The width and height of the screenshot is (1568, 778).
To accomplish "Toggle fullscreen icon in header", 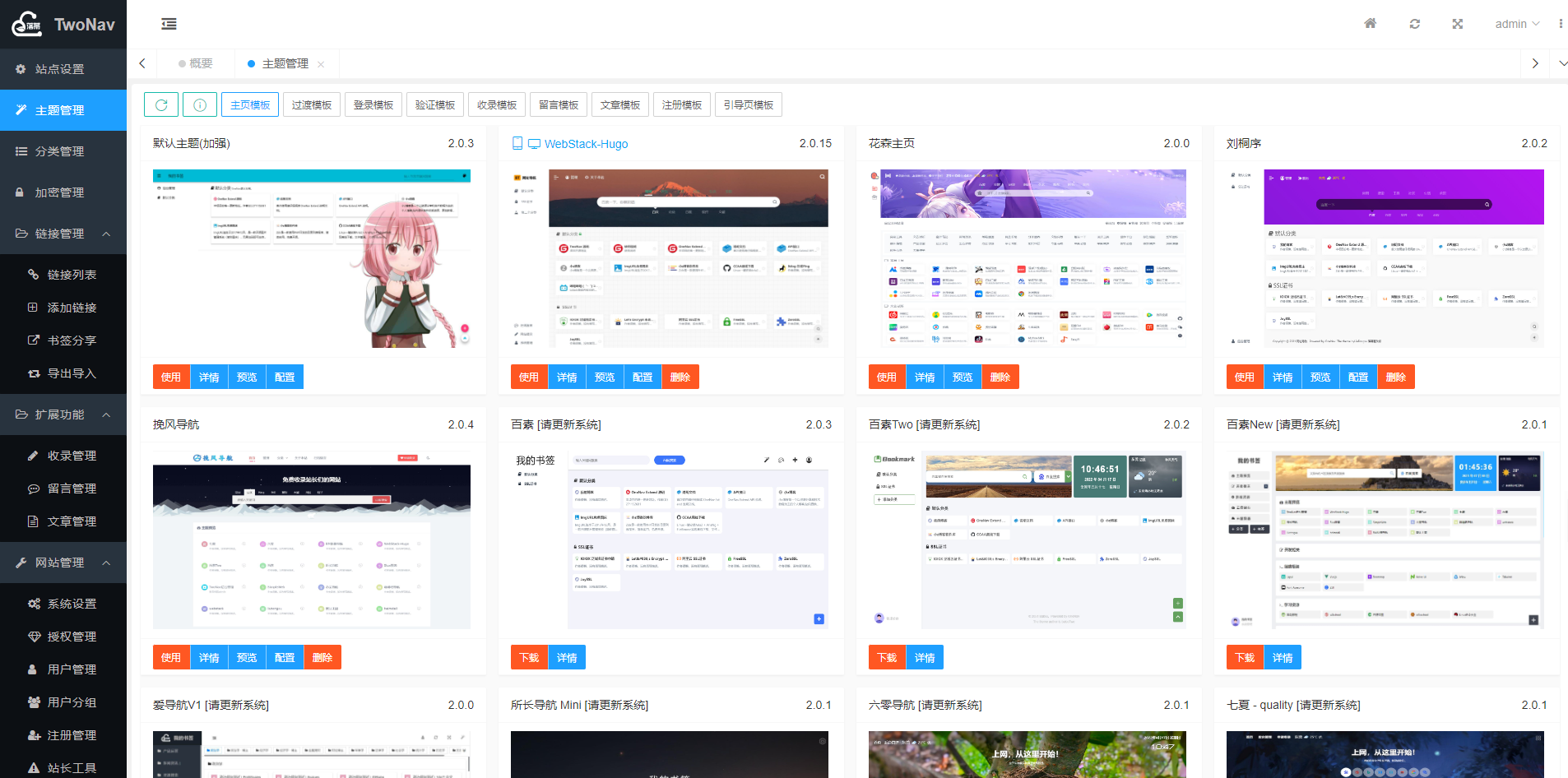I will pyautogui.click(x=1457, y=24).
